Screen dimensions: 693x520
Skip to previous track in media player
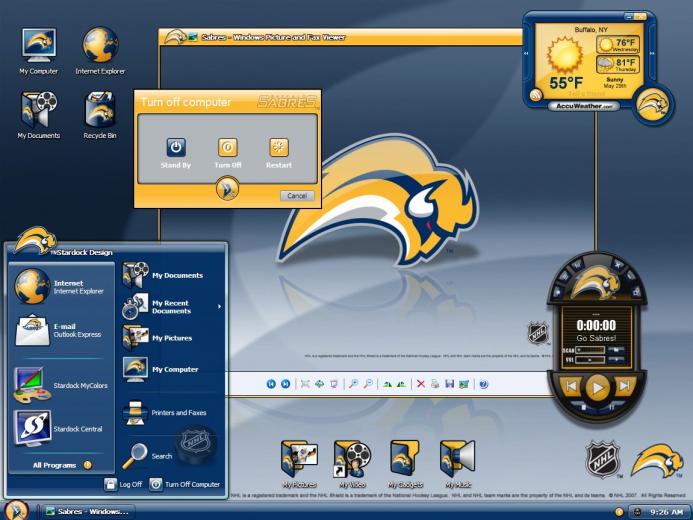pyautogui.click(x=571, y=386)
